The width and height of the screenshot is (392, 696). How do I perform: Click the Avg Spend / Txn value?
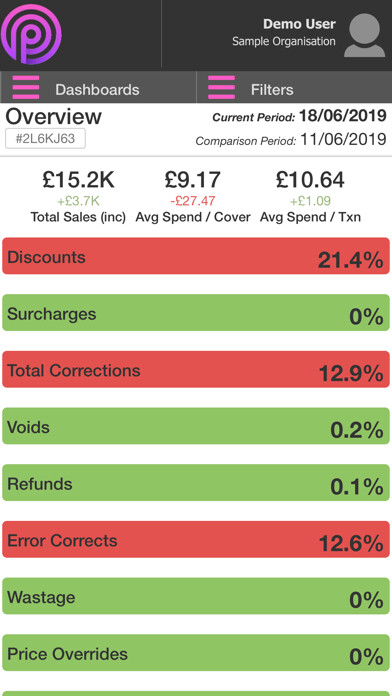click(310, 180)
